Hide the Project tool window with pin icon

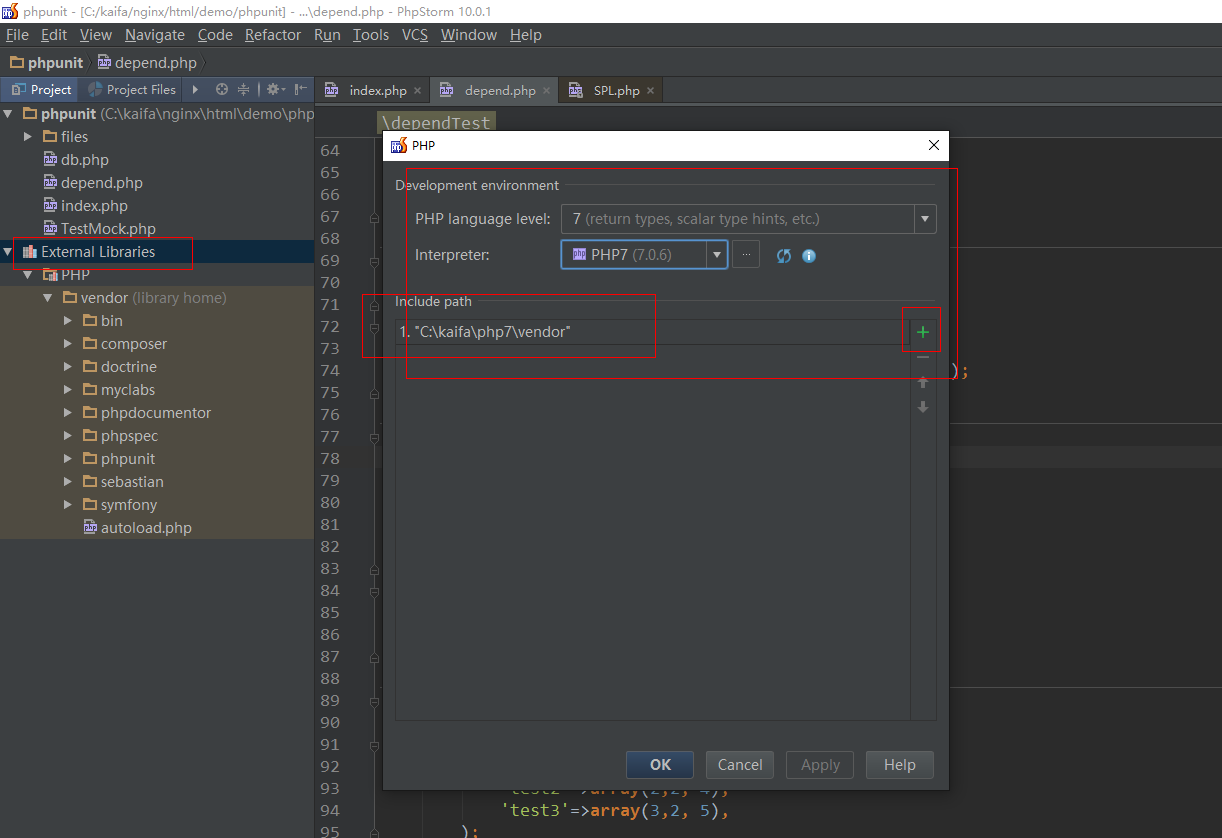(x=301, y=89)
